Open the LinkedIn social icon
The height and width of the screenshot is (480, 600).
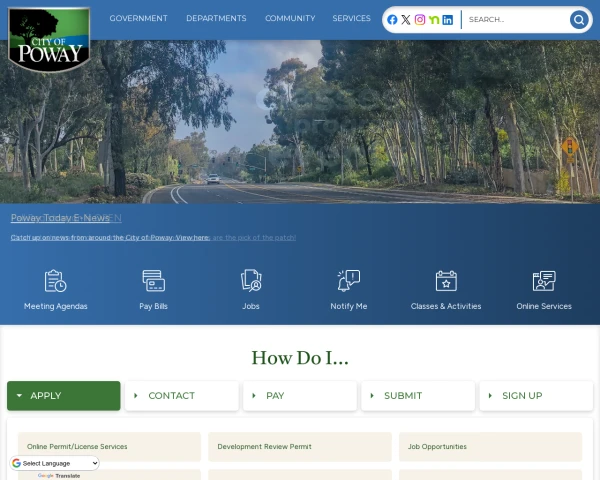pyautogui.click(x=447, y=20)
